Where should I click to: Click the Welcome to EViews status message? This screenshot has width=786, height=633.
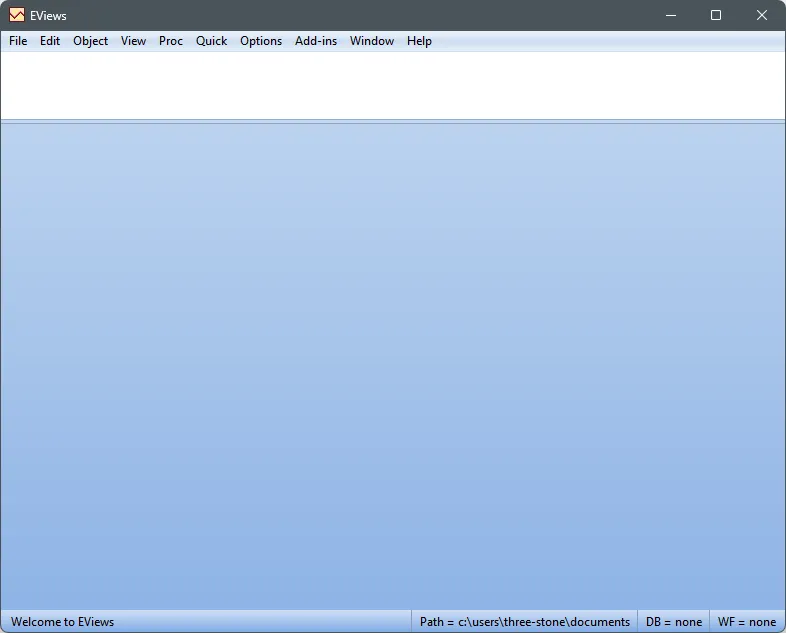pos(63,622)
